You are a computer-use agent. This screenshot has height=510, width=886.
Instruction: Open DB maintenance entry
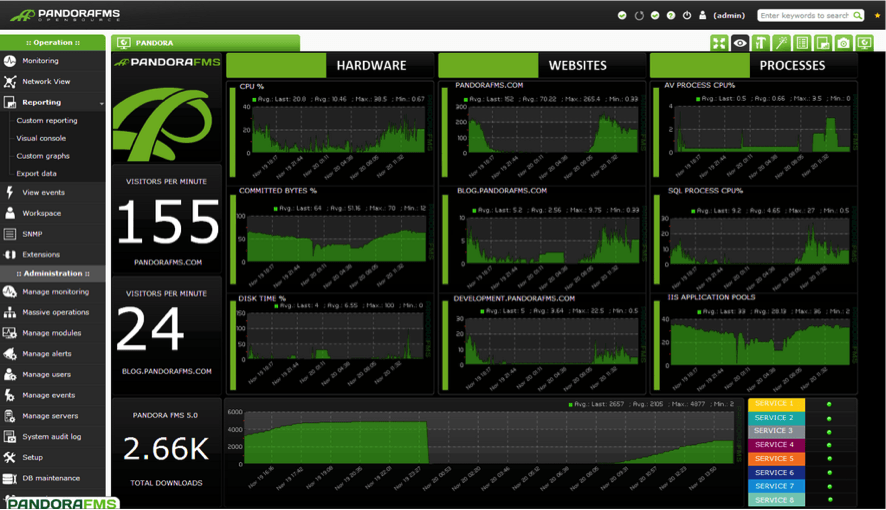(53, 478)
